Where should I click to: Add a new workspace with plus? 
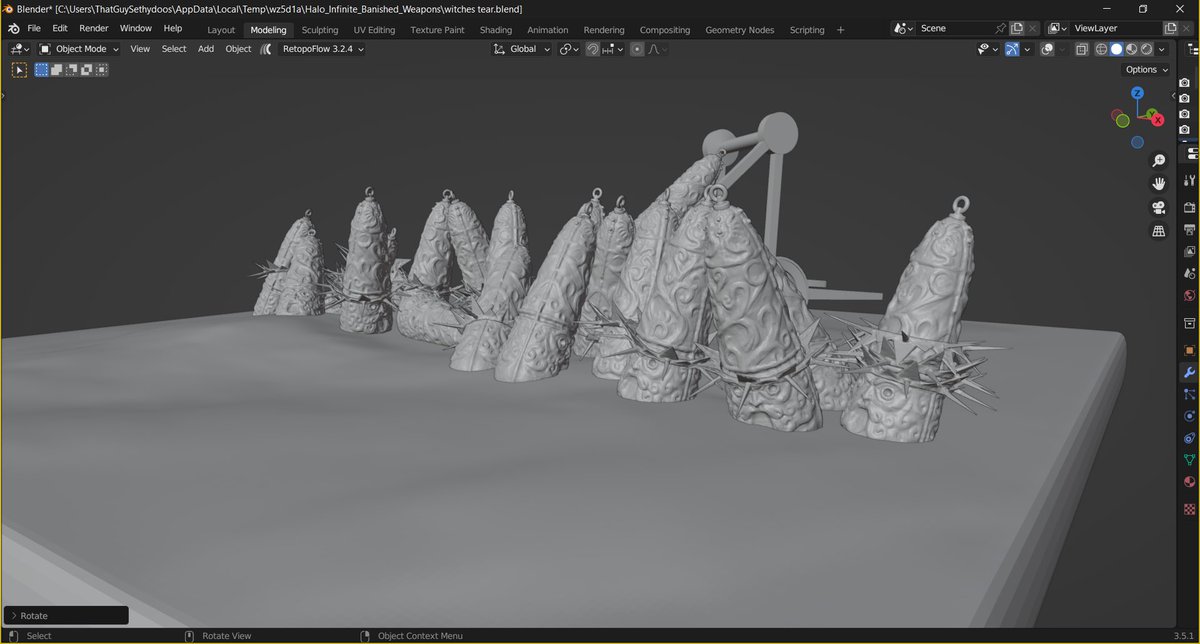(x=840, y=30)
